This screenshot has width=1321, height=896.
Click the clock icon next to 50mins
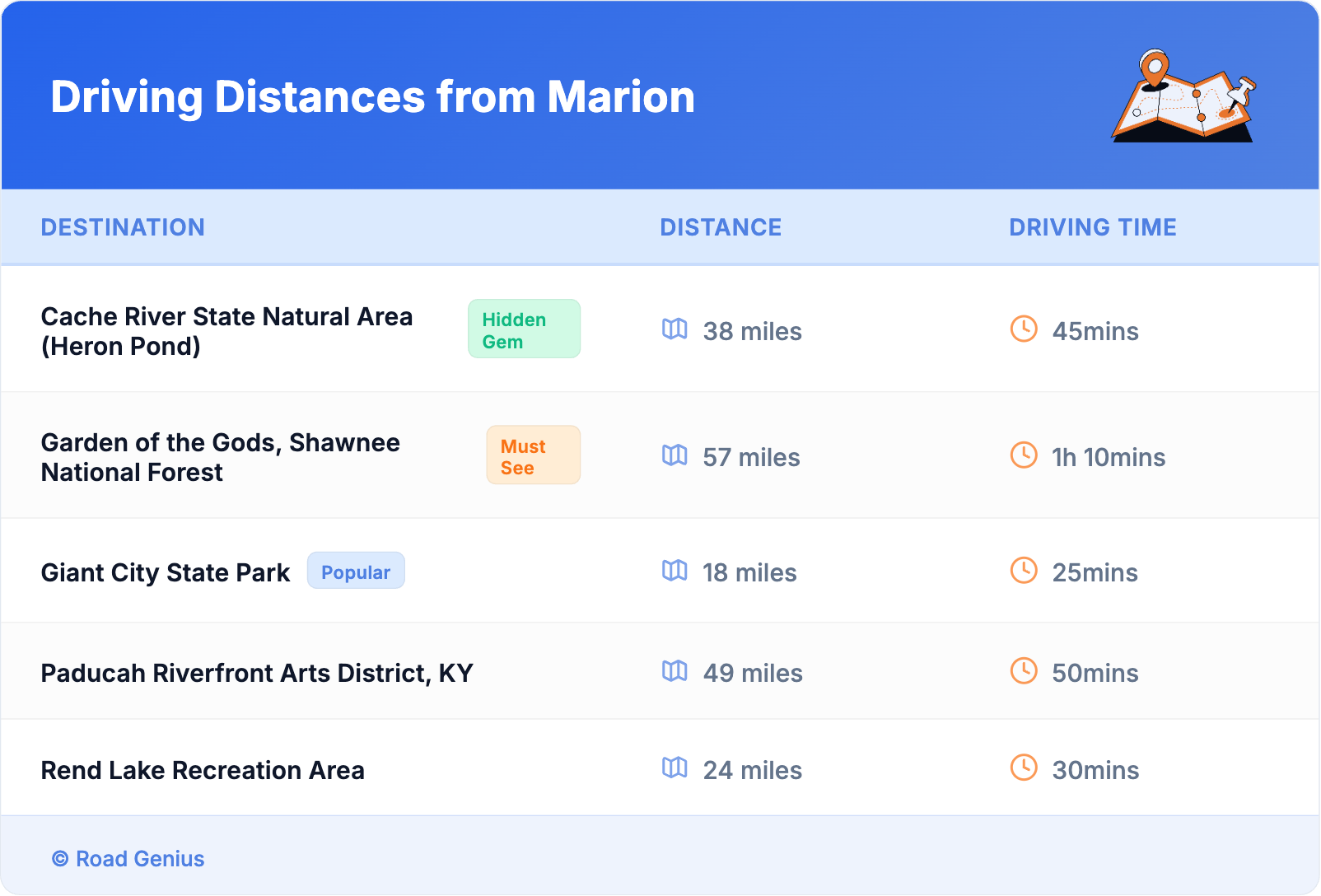(x=1024, y=671)
